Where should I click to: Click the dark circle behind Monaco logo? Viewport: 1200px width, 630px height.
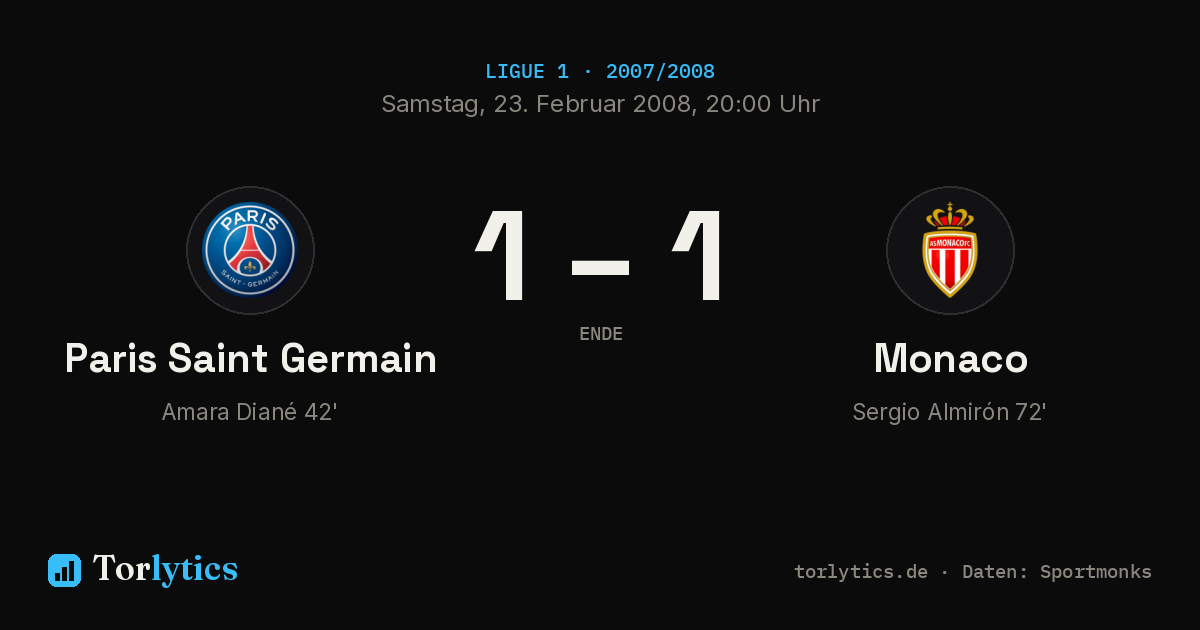point(950,250)
